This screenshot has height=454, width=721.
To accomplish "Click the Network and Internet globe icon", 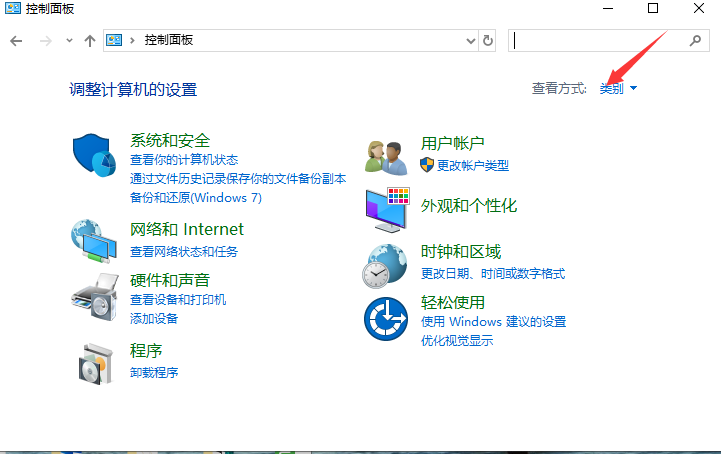I will coord(96,240).
